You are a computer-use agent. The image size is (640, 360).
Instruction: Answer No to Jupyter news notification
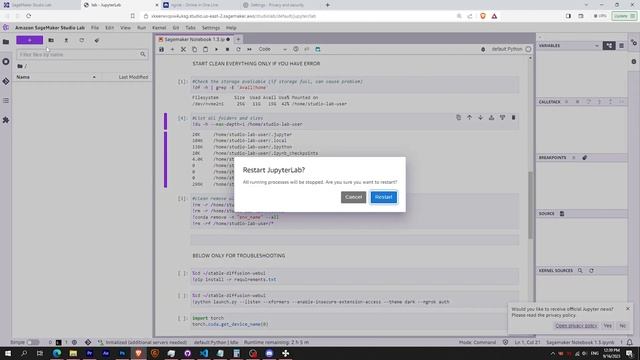[622, 326]
